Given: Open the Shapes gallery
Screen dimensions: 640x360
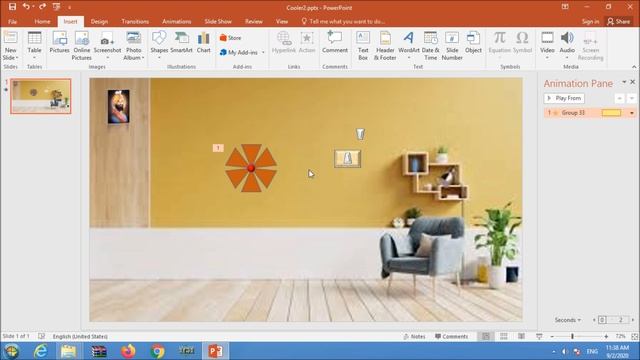Looking at the screenshot, I should [159, 45].
